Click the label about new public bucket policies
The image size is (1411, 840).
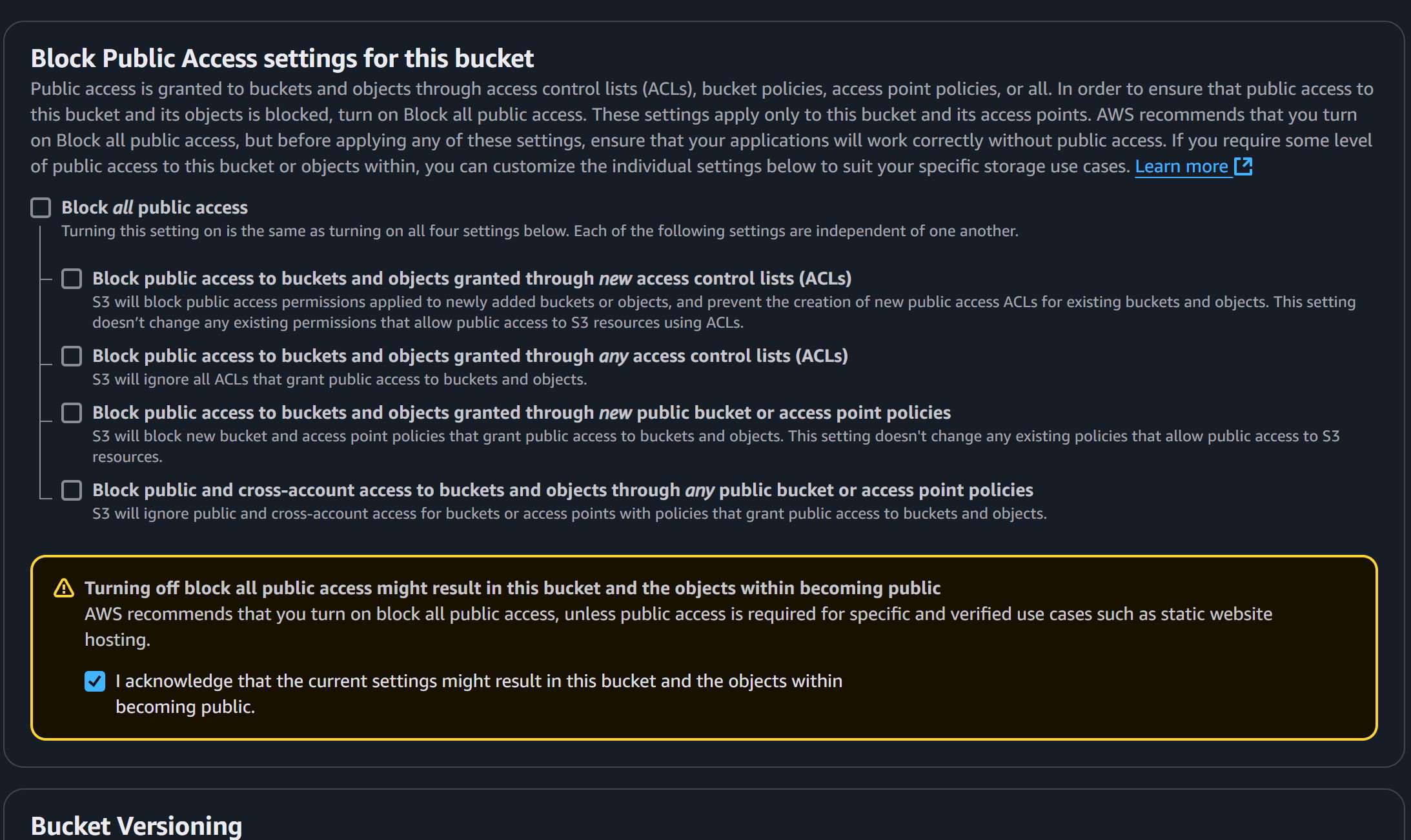(521, 413)
